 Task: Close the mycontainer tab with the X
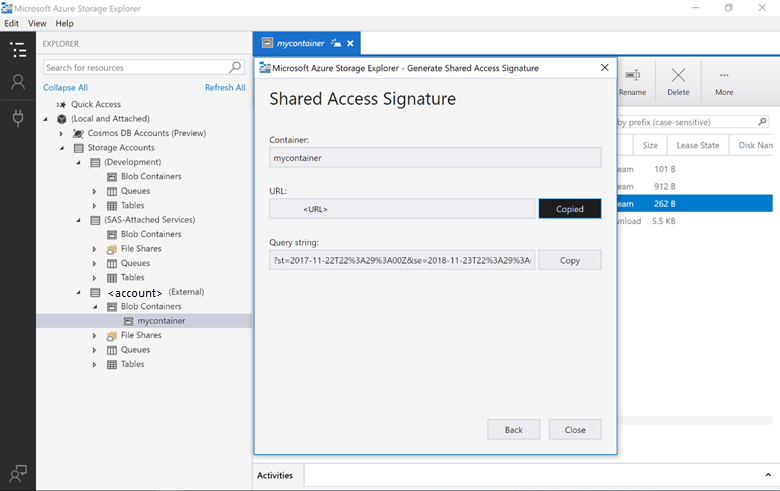pyautogui.click(x=350, y=43)
